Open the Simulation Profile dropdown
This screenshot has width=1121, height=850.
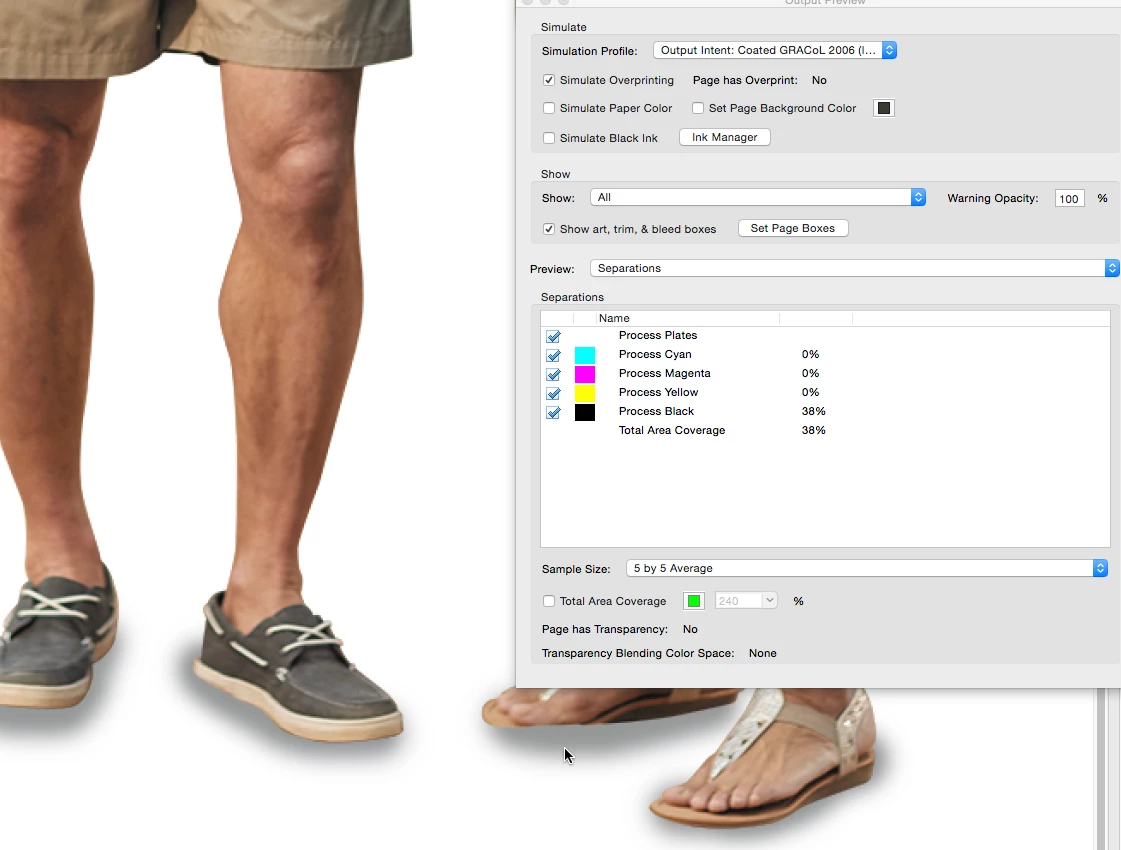774,50
